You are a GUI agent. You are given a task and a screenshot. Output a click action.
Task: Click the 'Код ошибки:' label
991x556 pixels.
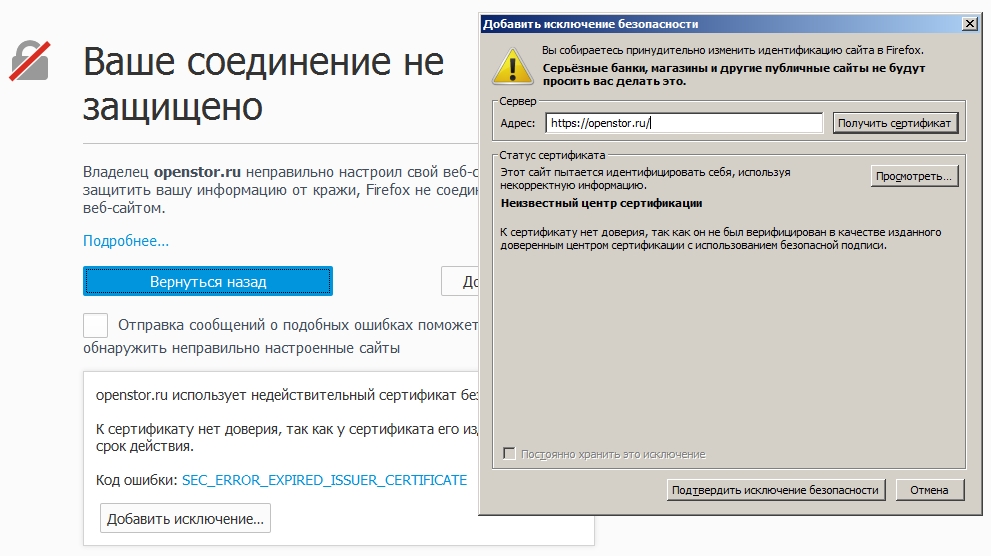click(137, 480)
